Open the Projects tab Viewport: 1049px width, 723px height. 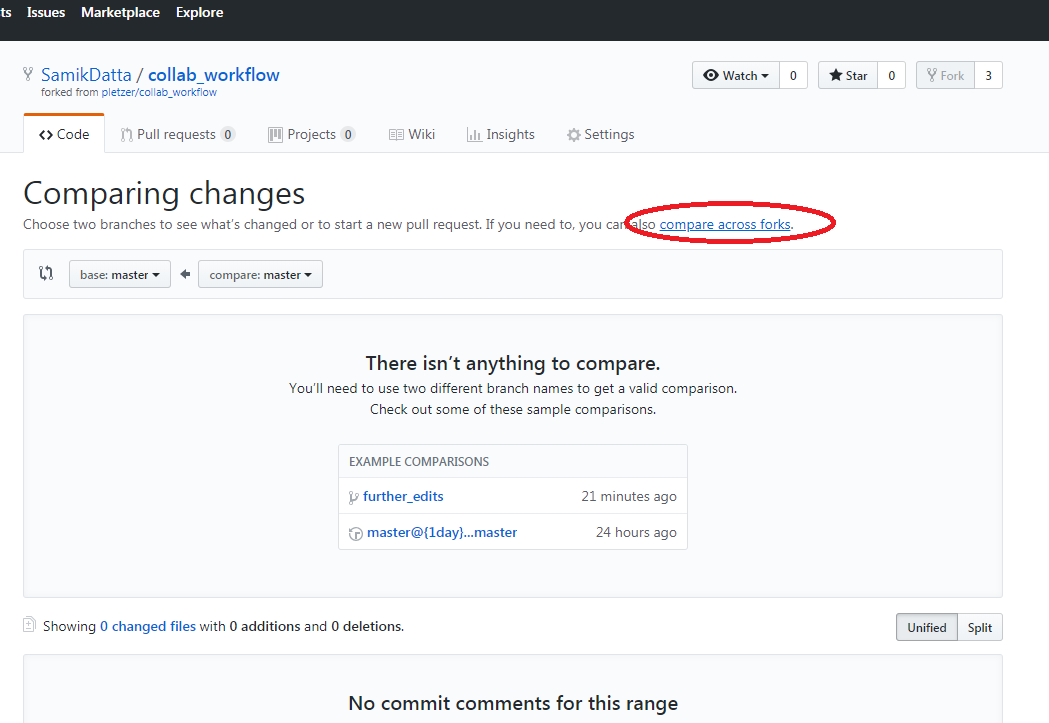click(311, 134)
